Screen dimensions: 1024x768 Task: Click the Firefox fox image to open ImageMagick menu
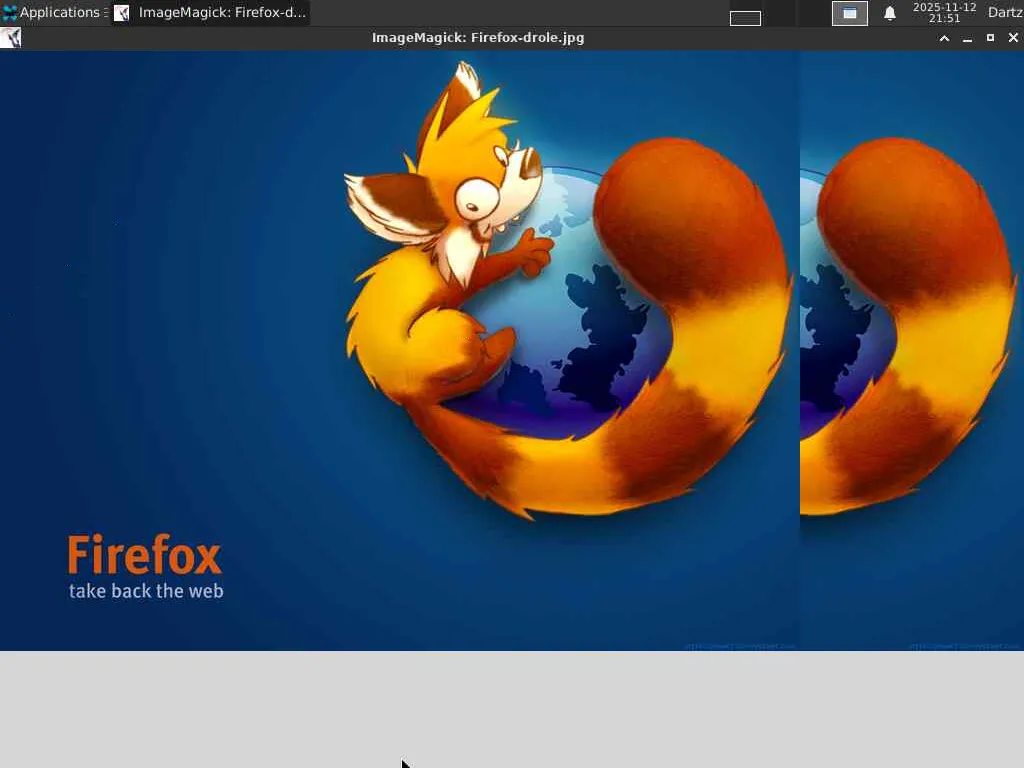click(x=512, y=351)
